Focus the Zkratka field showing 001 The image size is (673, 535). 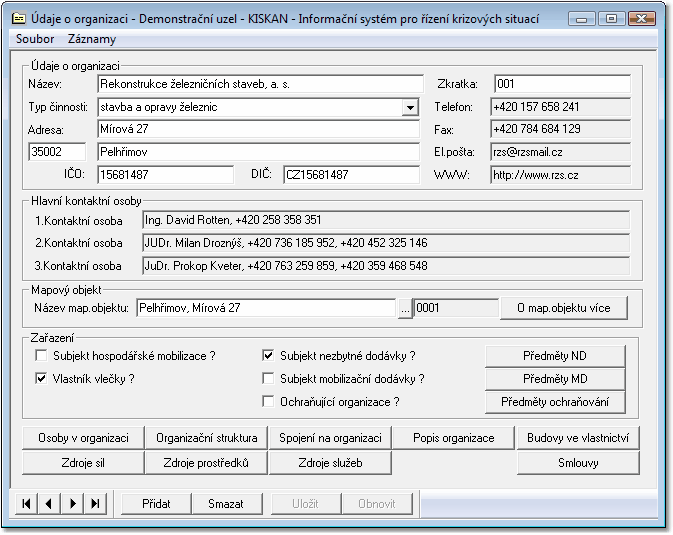click(x=562, y=84)
